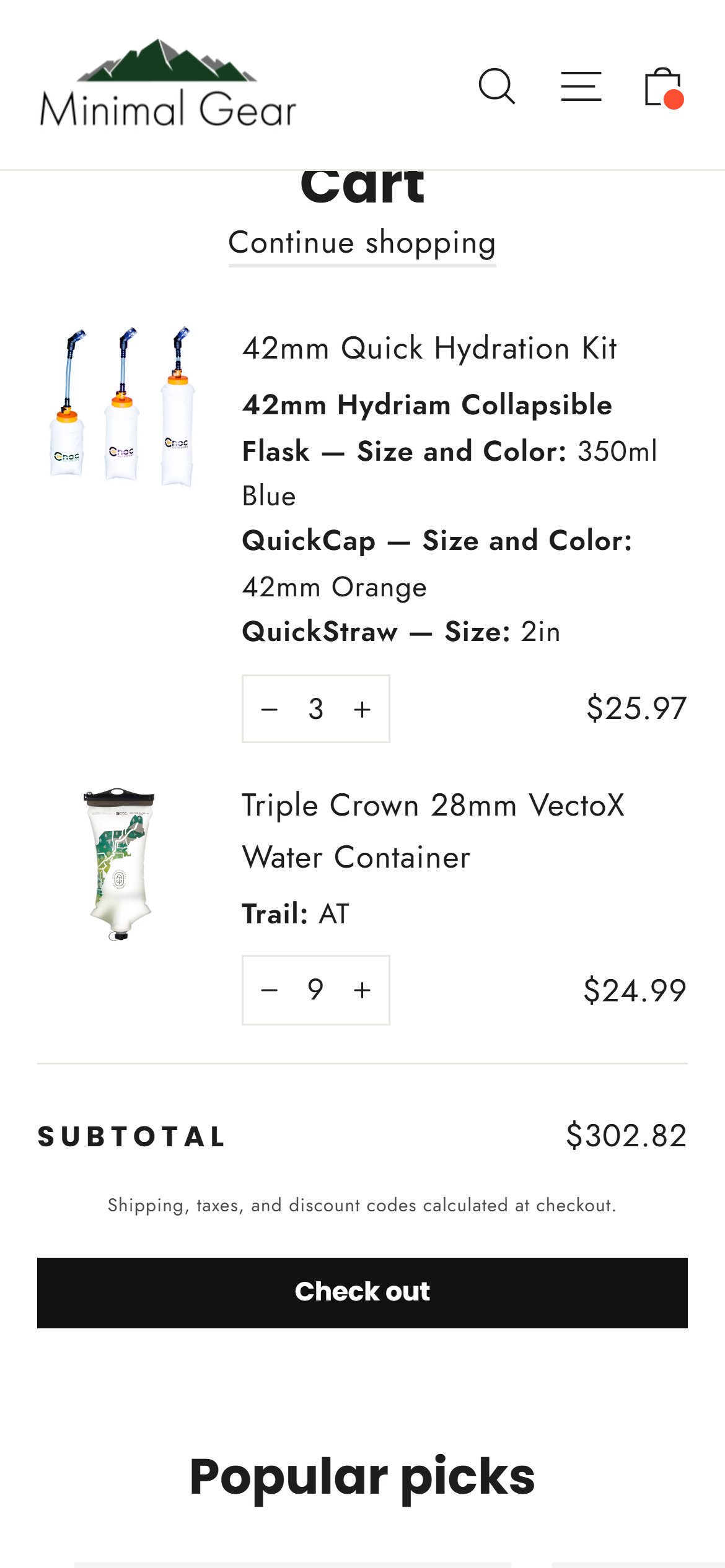
Task: Open the Triple Crown 28mm VectoX title
Action: (433, 831)
